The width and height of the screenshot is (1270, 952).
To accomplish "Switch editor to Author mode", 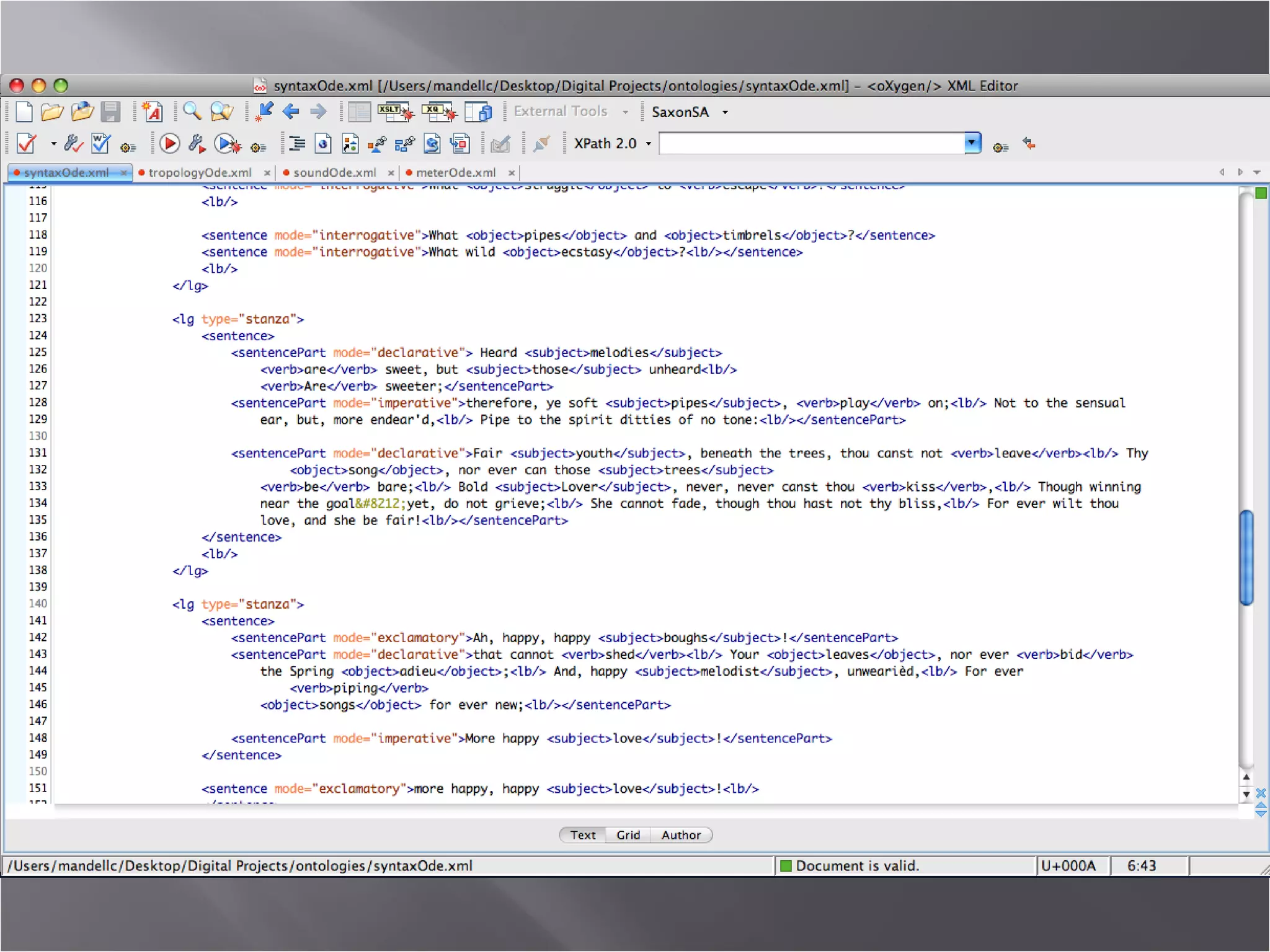I will [x=680, y=835].
